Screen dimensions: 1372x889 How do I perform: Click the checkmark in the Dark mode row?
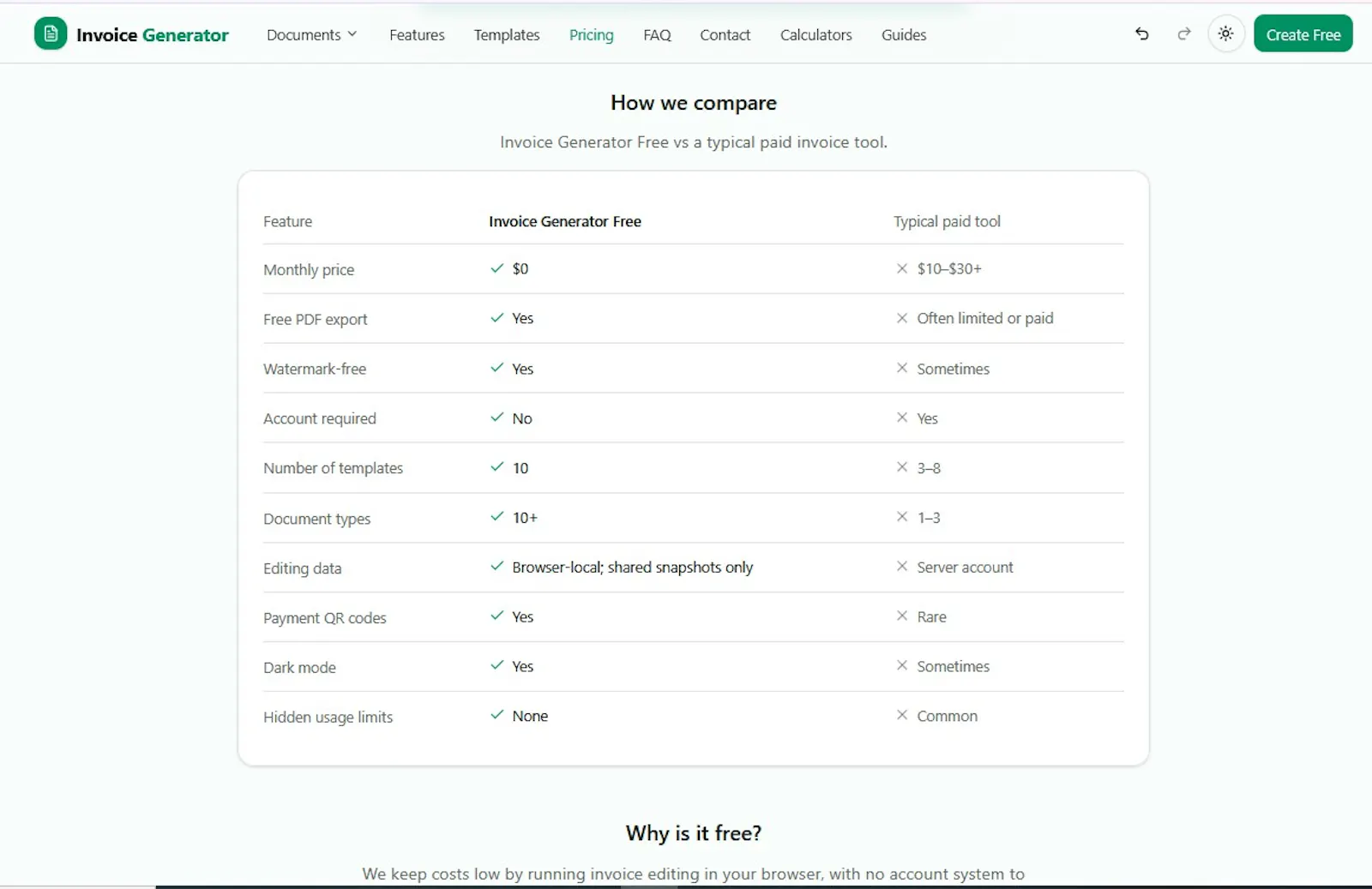click(x=496, y=665)
